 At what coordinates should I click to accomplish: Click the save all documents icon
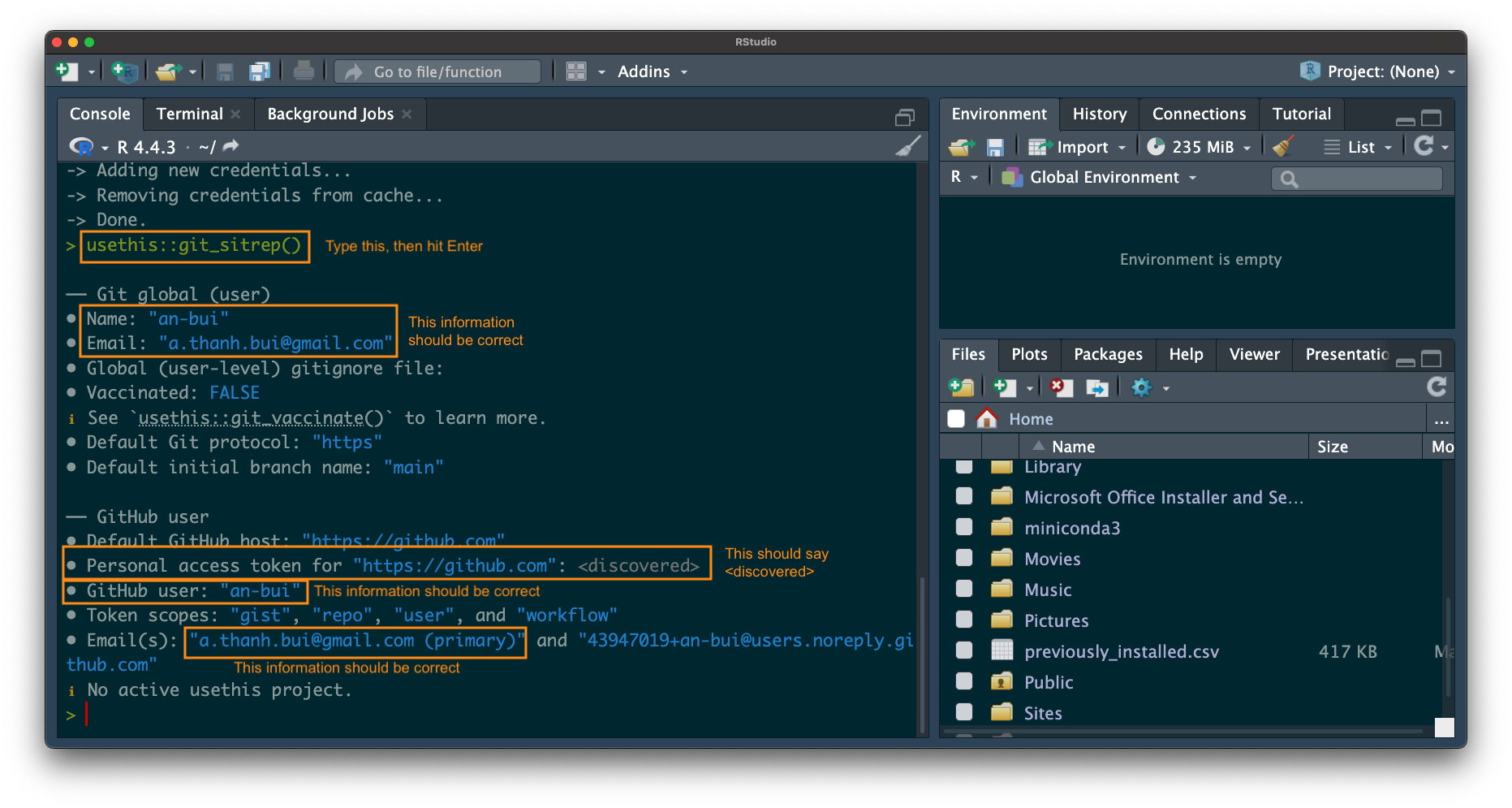pos(260,71)
